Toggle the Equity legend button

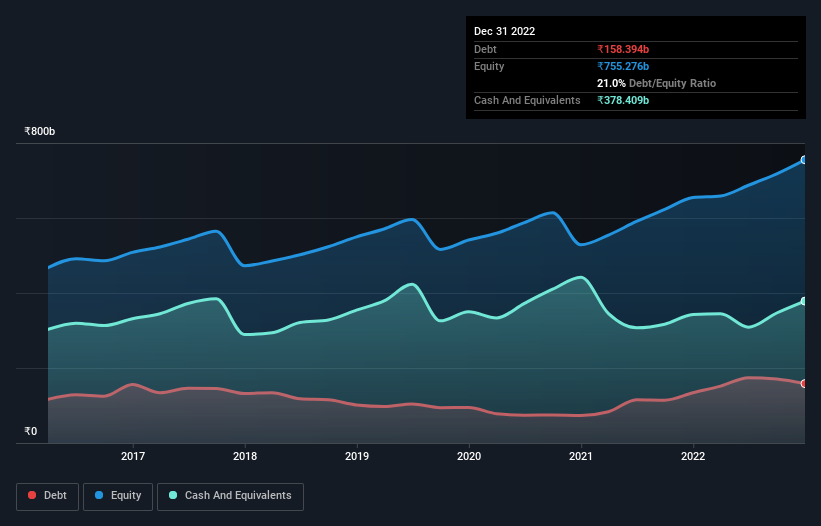pos(118,496)
